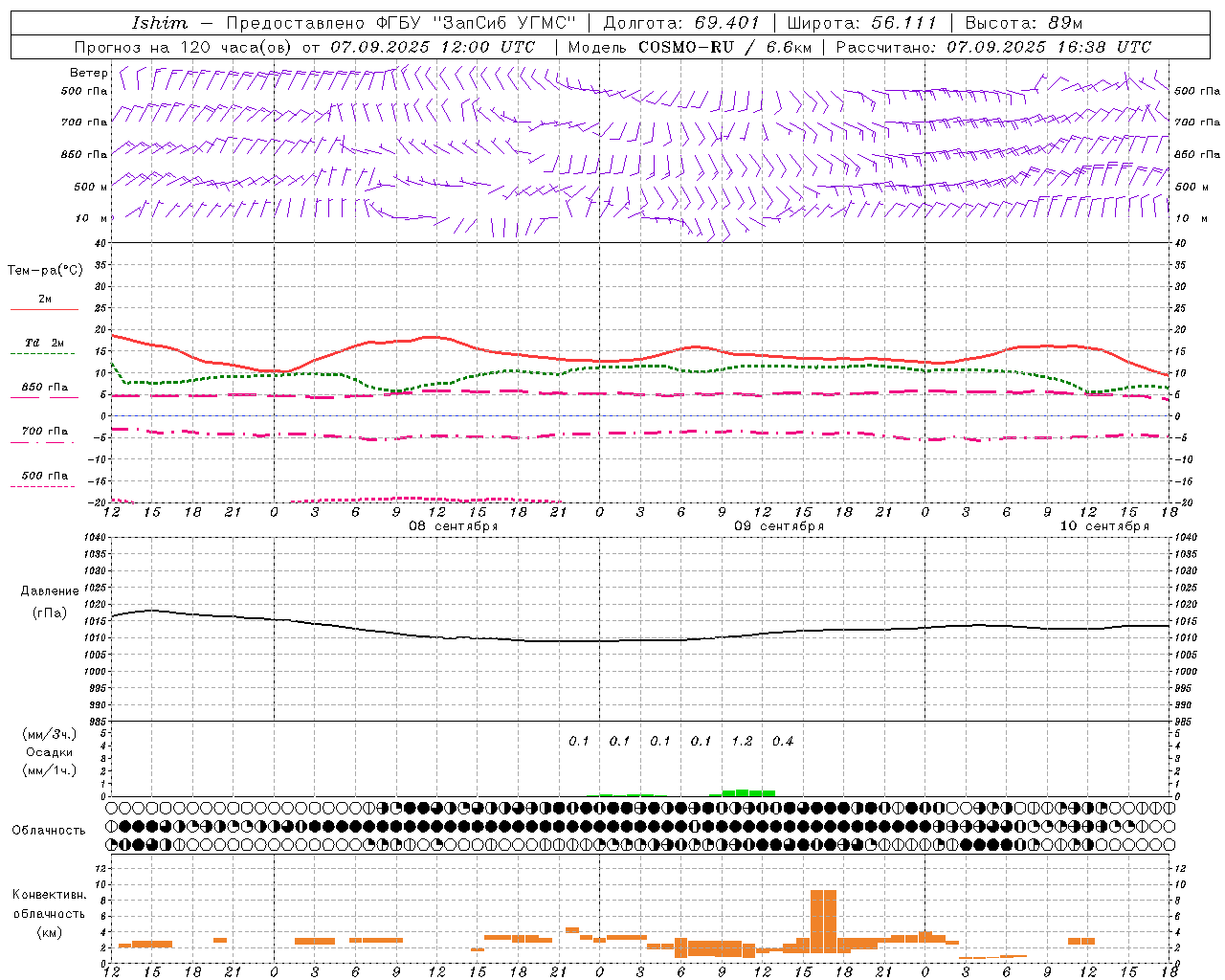Click the "Td 2м" dew point legend entry
This screenshot has height=980, width=1225.
[44, 343]
